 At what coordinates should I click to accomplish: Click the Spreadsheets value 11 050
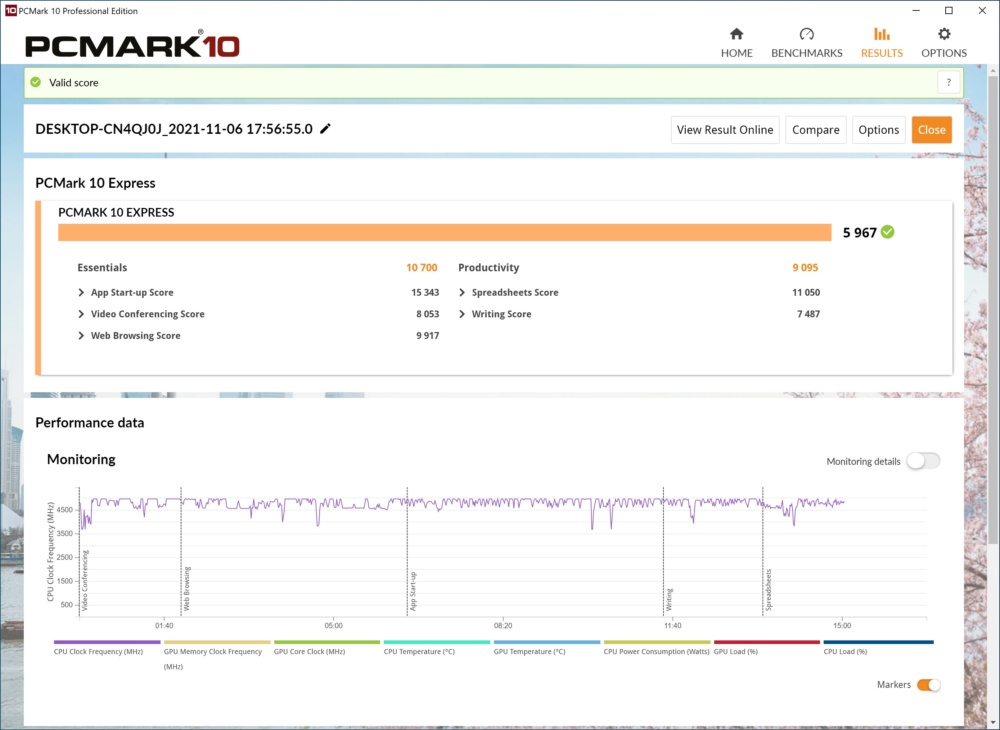[806, 293]
